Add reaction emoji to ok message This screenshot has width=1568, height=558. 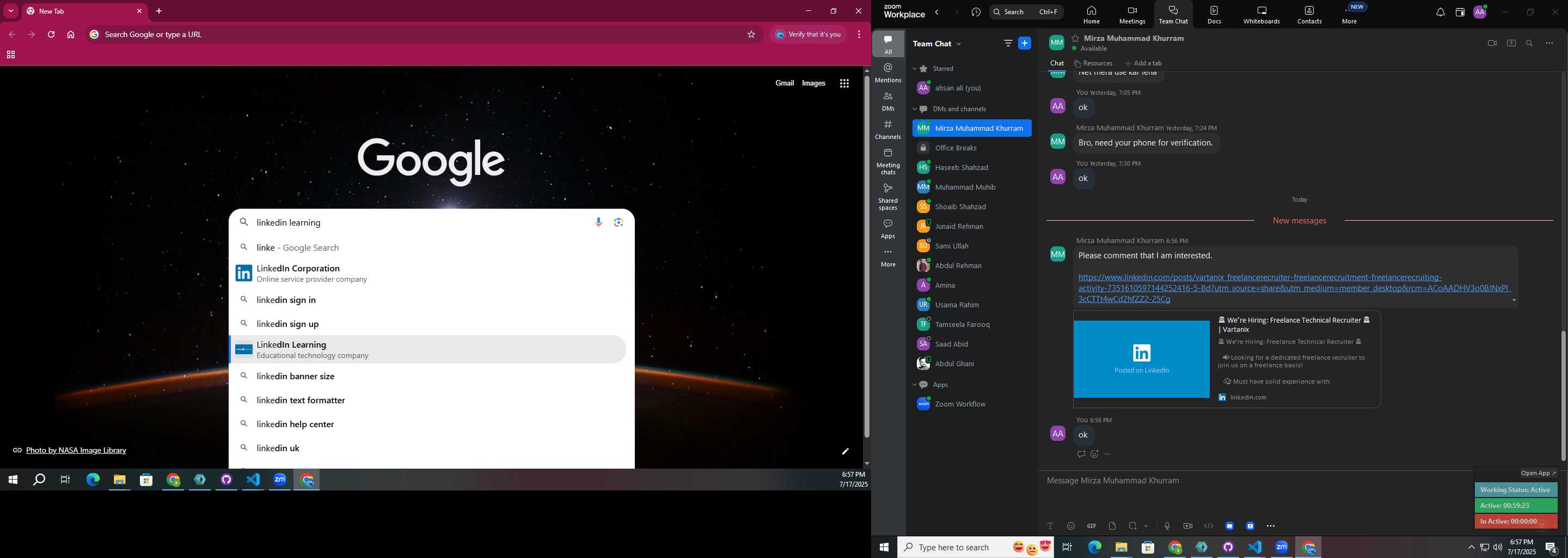pyautogui.click(x=1094, y=454)
